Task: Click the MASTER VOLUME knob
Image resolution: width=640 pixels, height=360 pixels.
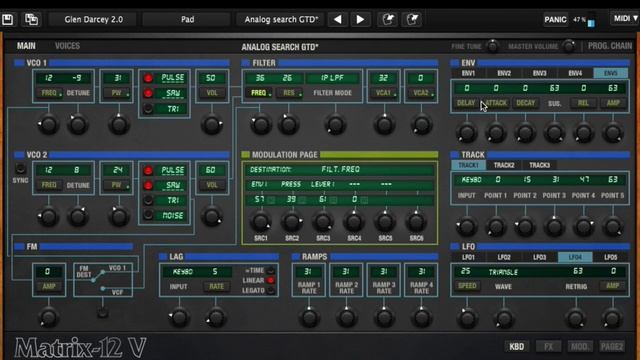Action: pyautogui.click(x=569, y=46)
